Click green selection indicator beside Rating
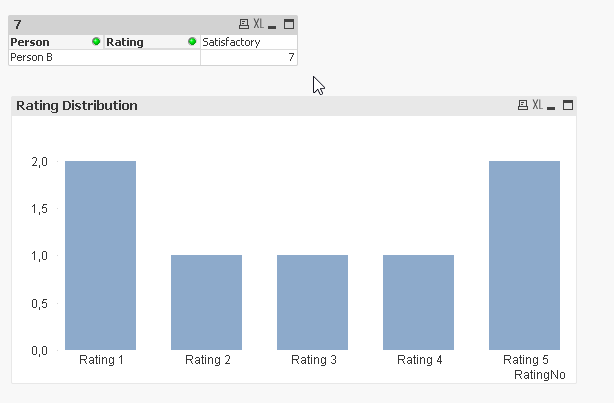Image resolution: width=614 pixels, height=403 pixels. [192, 42]
